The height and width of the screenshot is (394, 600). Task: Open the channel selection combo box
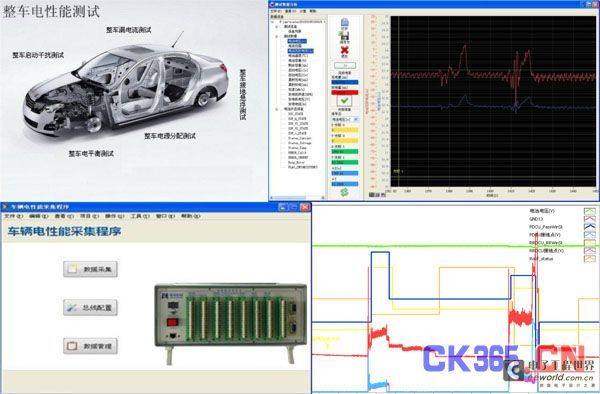tap(345, 119)
